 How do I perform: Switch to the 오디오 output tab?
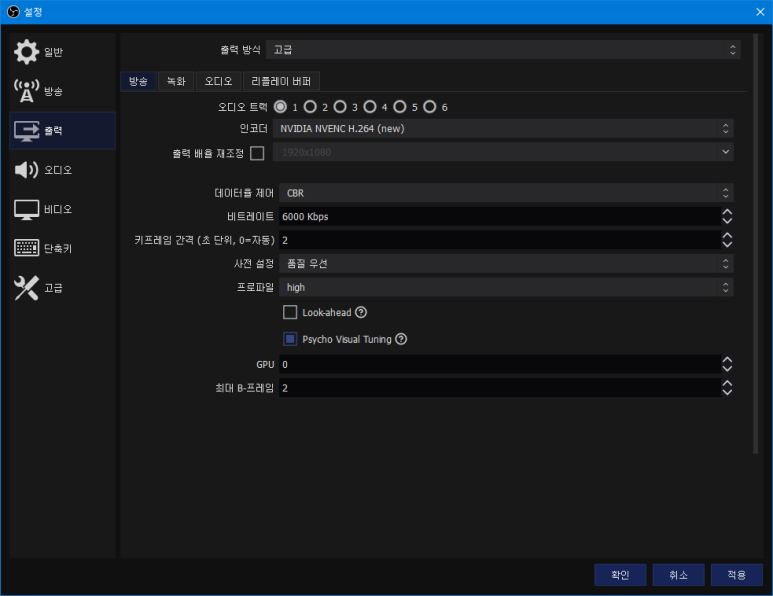pyautogui.click(x=218, y=81)
